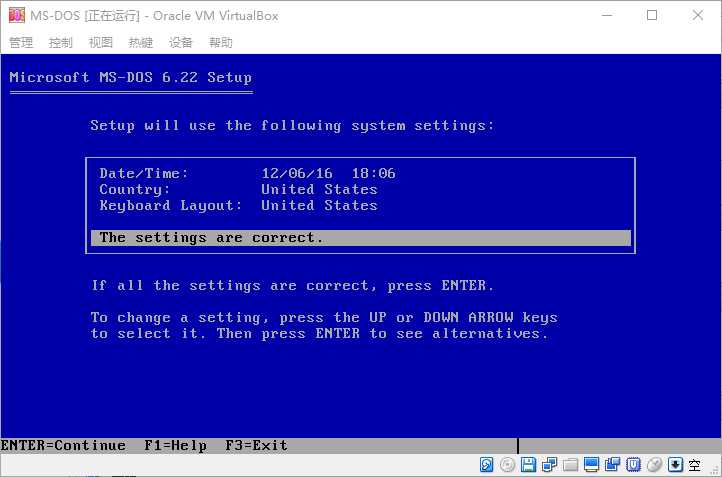The width and height of the screenshot is (722, 477).
Task: Maximize the VirtualBox window
Action: coord(652,15)
